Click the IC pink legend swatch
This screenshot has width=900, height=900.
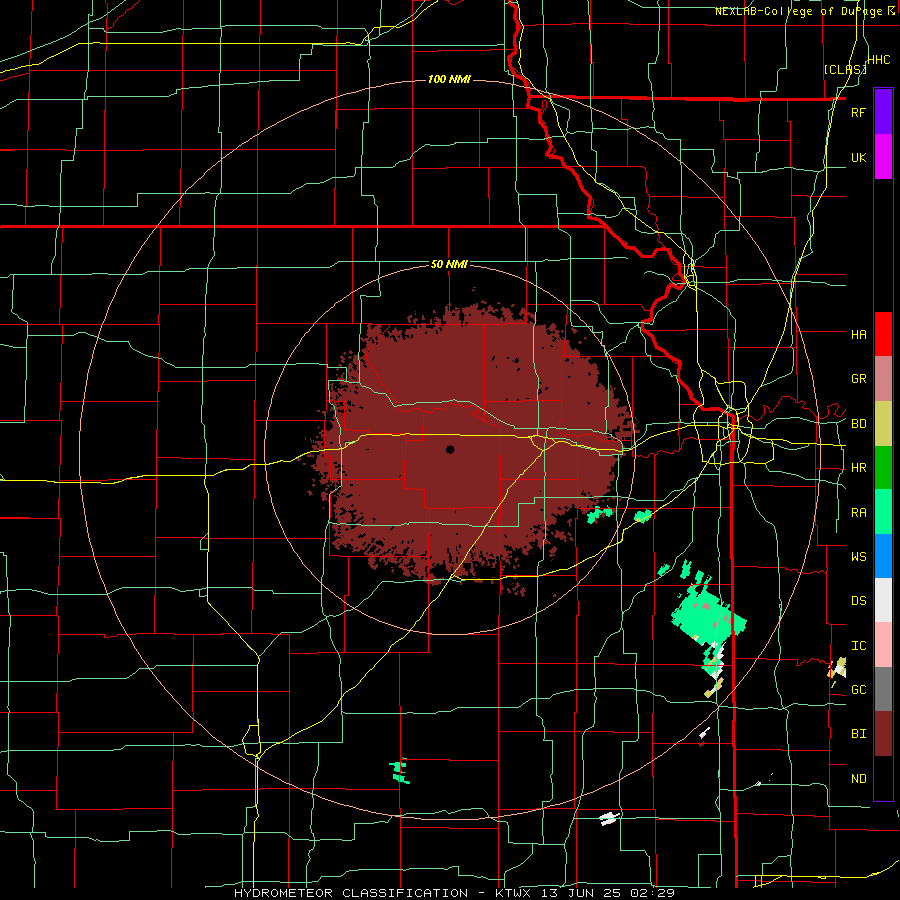883,645
